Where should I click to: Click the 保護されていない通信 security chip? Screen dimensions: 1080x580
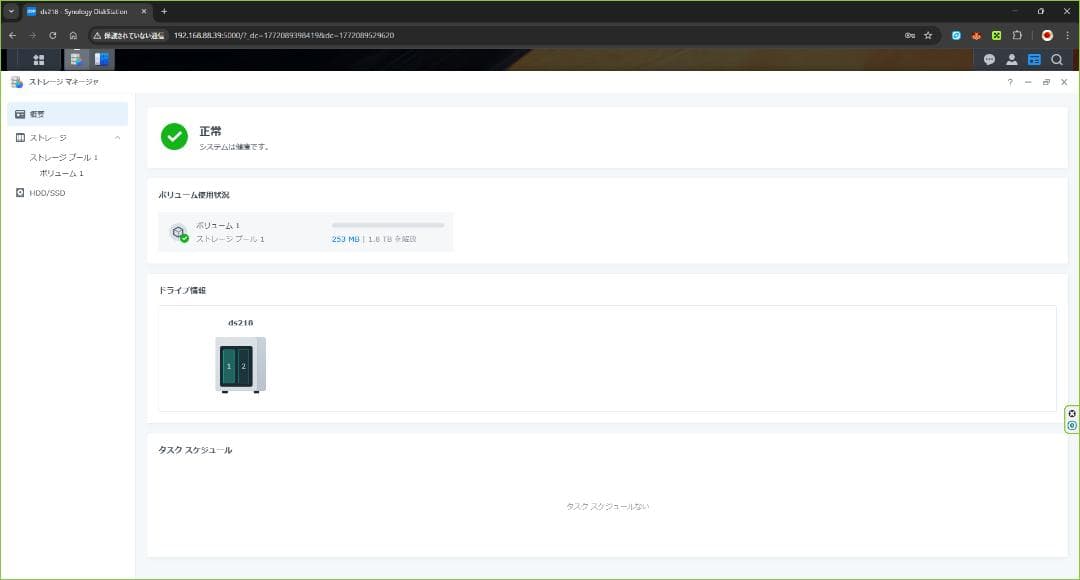click(129, 35)
